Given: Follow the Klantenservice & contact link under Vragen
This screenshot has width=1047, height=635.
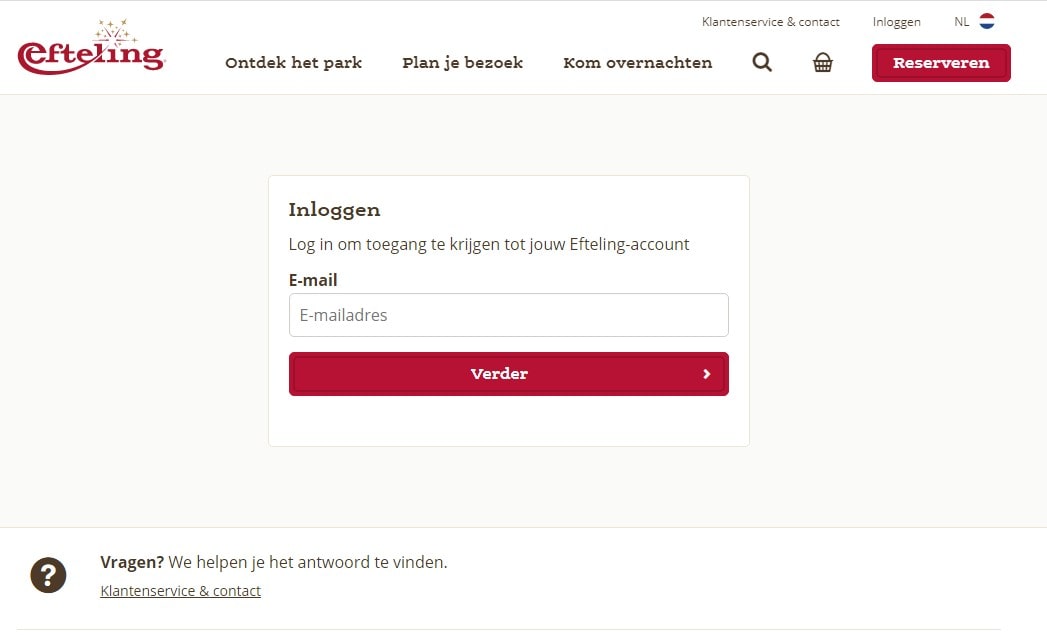Looking at the screenshot, I should [x=180, y=591].
